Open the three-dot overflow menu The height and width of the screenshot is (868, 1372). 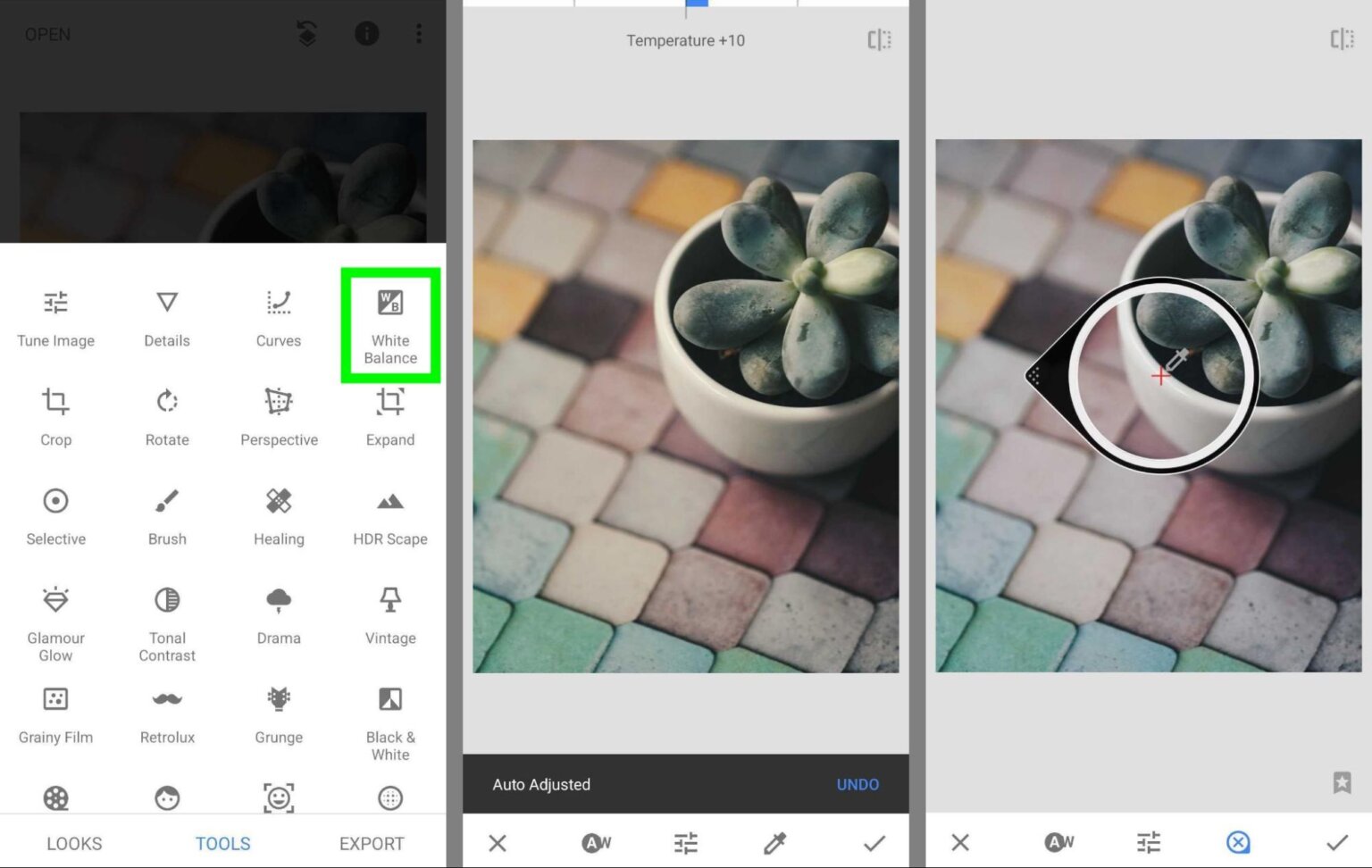418,34
